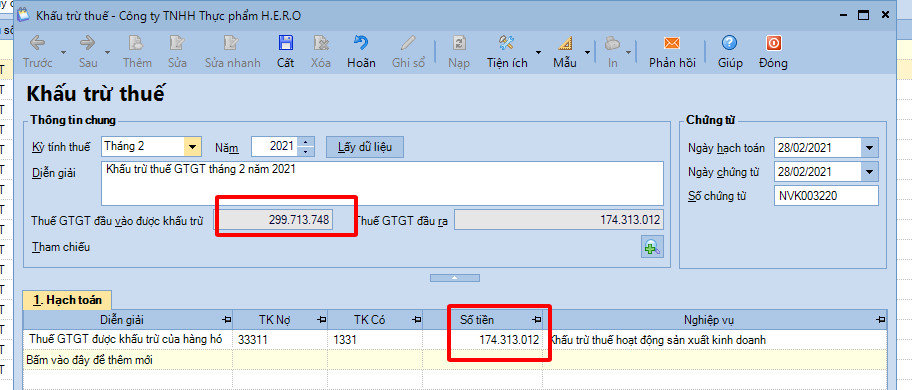The height and width of the screenshot is (390, 912).
Task: Pin the TK Có column
Action: pos(416,320)
